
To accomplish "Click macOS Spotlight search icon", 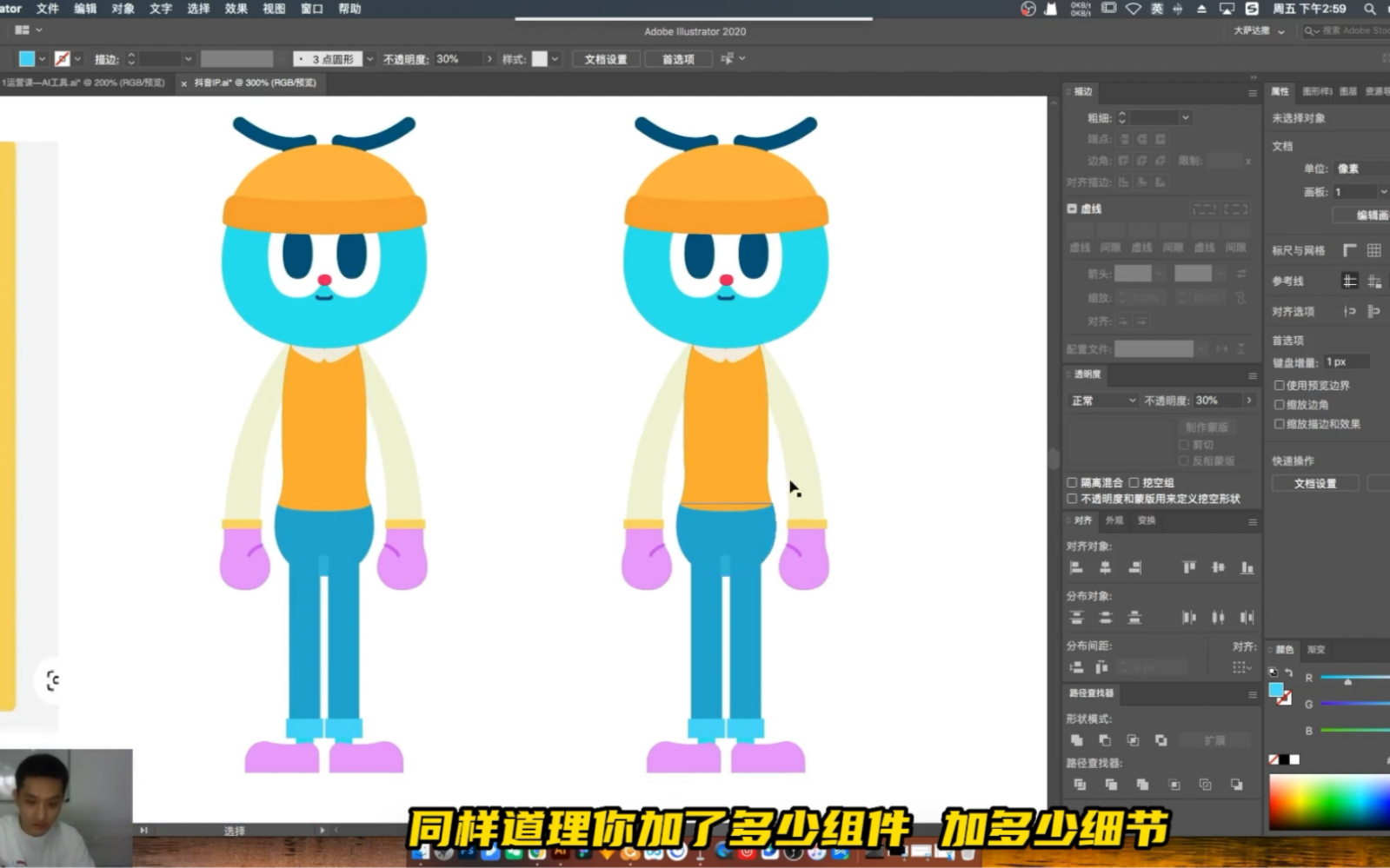I will click(x=1369, y=9).
